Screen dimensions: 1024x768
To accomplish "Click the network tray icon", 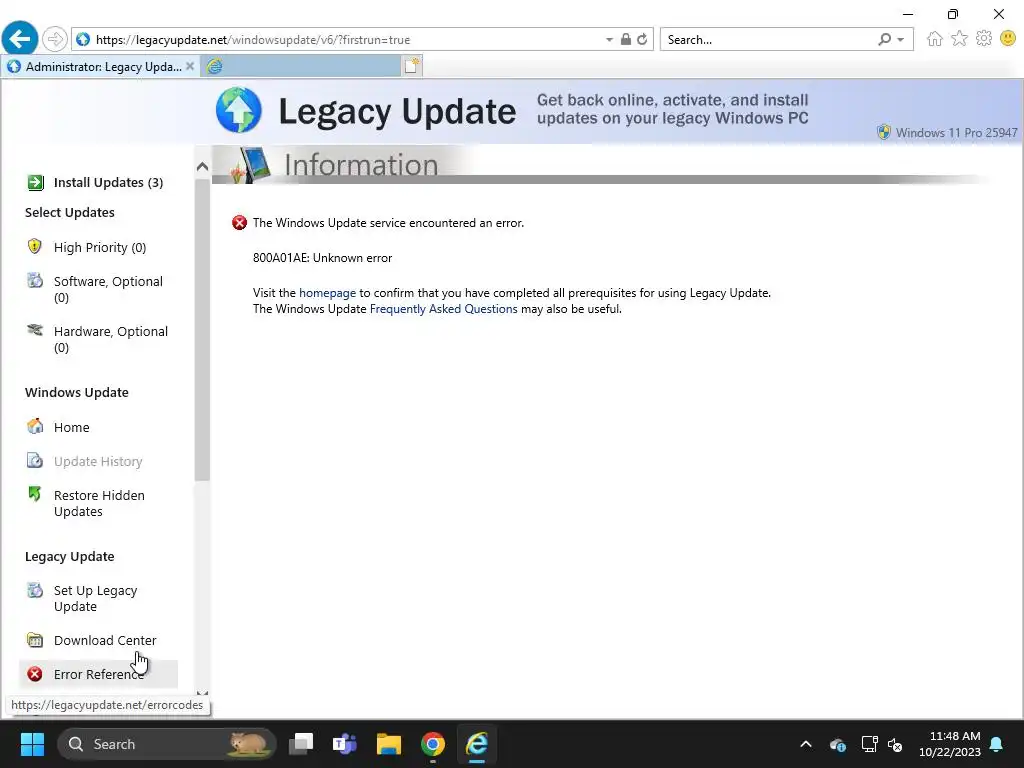I will [869, 744].
